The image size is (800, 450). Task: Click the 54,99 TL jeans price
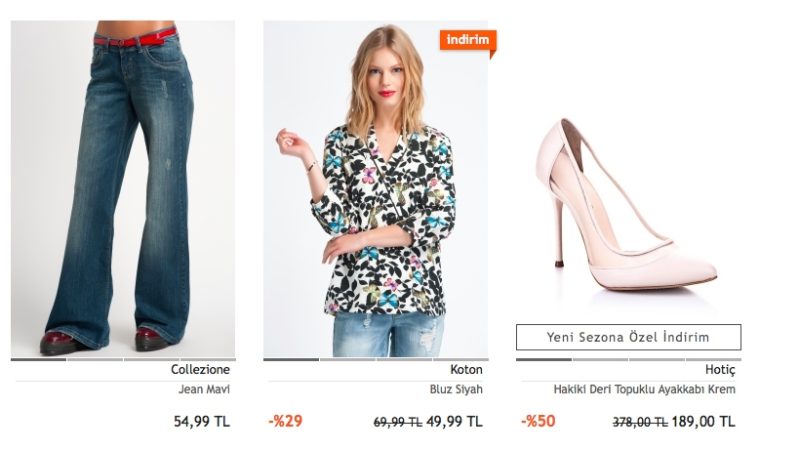202,421
